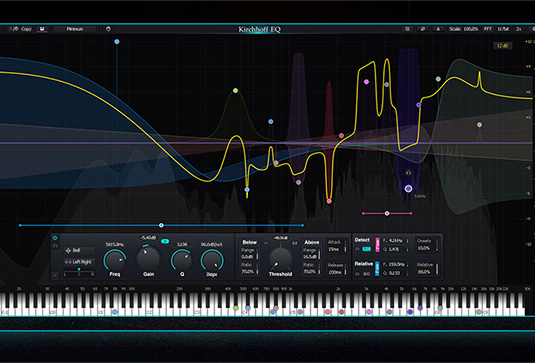Open the Minimum phase mode dropdown
Screen dimensions: 535x363
coord(75,29)
